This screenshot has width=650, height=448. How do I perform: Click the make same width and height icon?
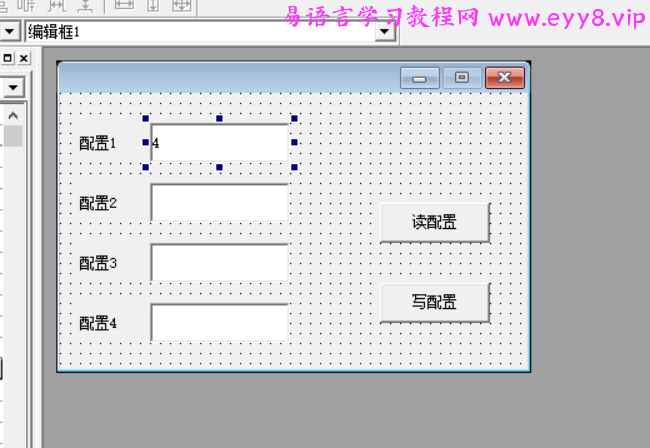[182, 5]
